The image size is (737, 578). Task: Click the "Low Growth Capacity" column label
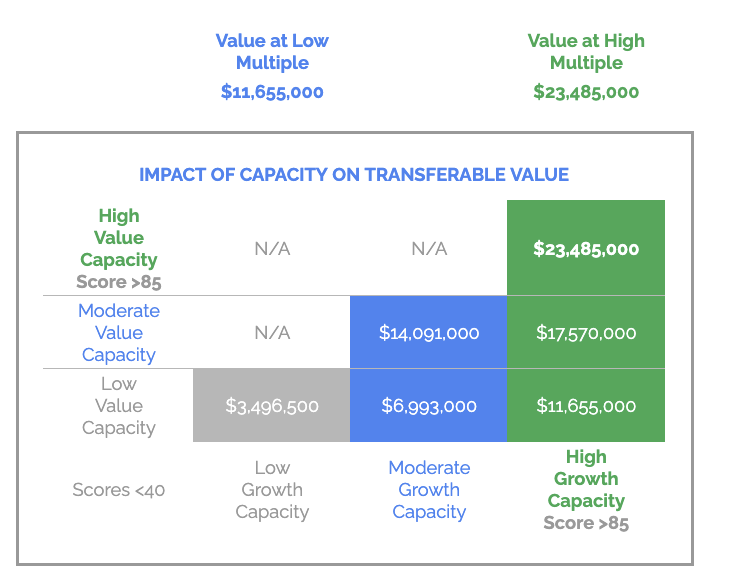[272, 490]
